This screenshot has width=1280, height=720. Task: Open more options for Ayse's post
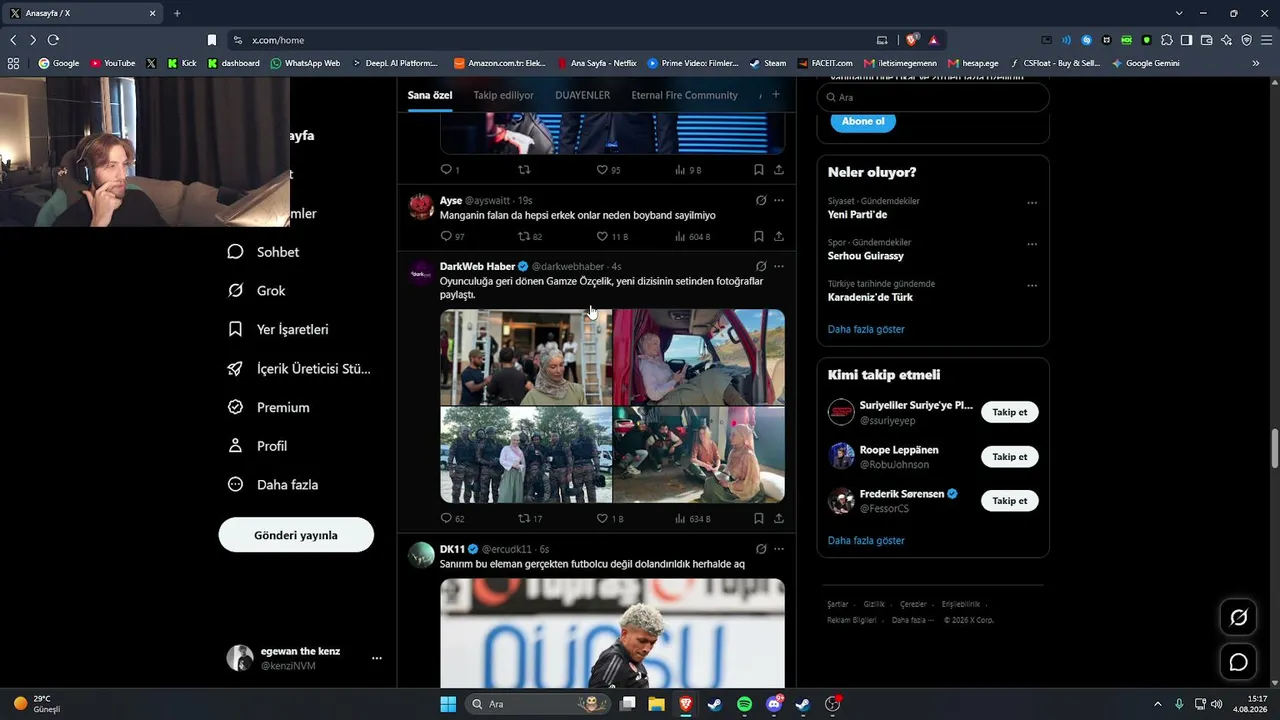[779, 200]
